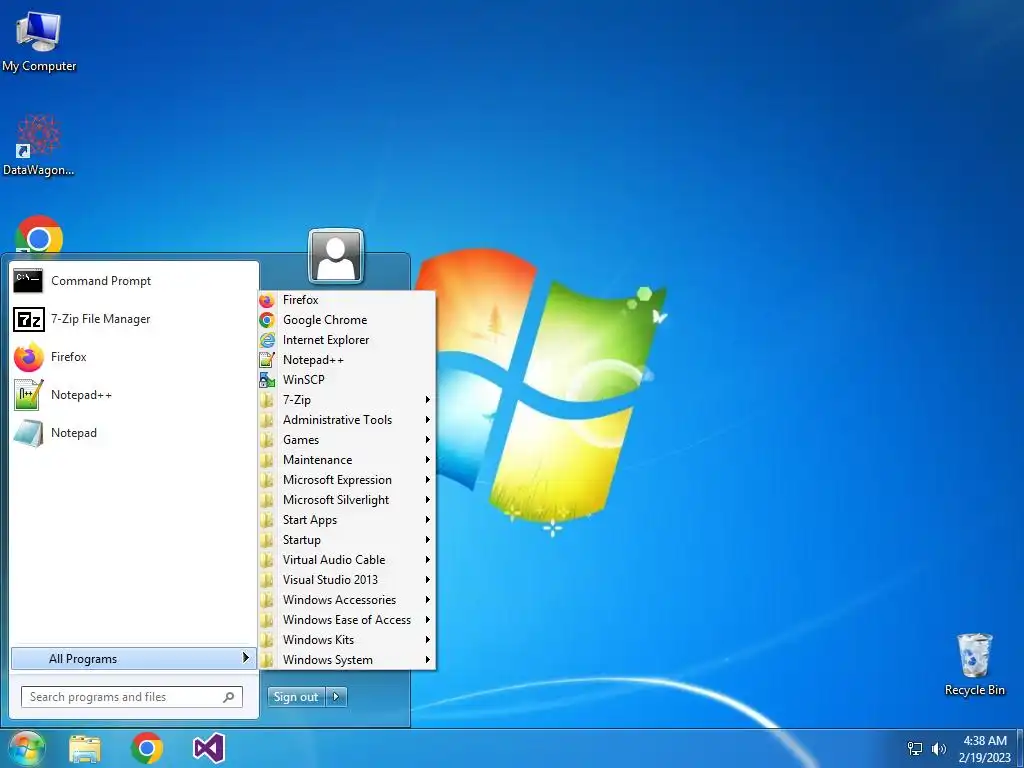The height and width of the screenshot is (768, 1024).
Task: Click Internet Explorer icon in programs submenu
Action: point(266,340)
